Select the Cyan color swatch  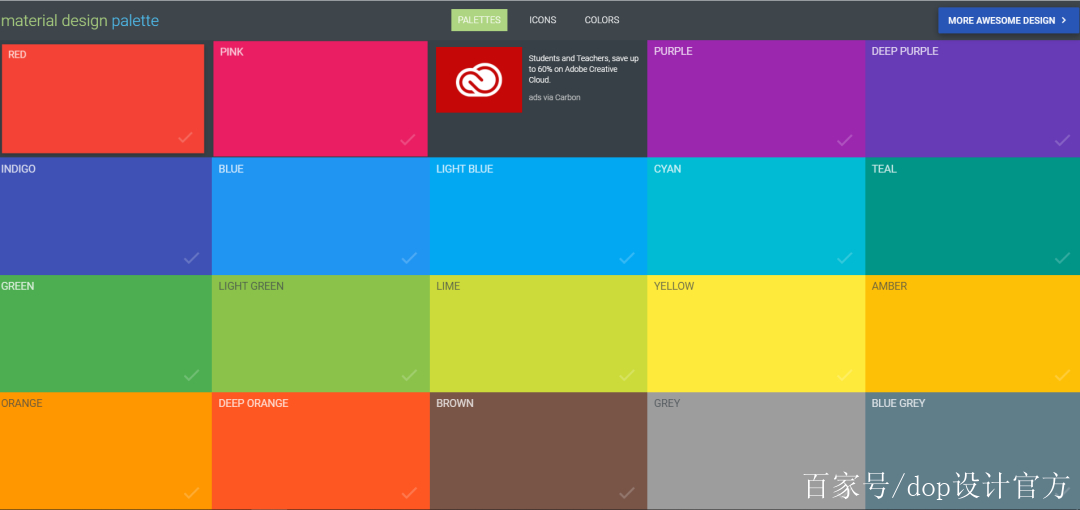pyautogui.click(x=756, y=216)
